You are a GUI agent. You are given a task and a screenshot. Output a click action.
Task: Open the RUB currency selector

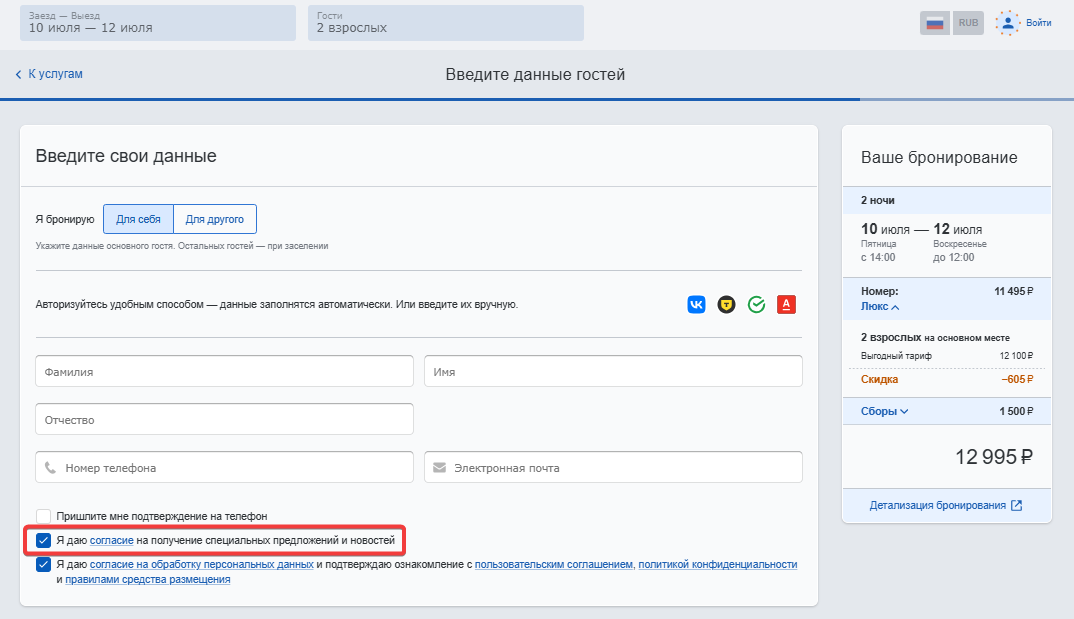(x=969, y=23)
